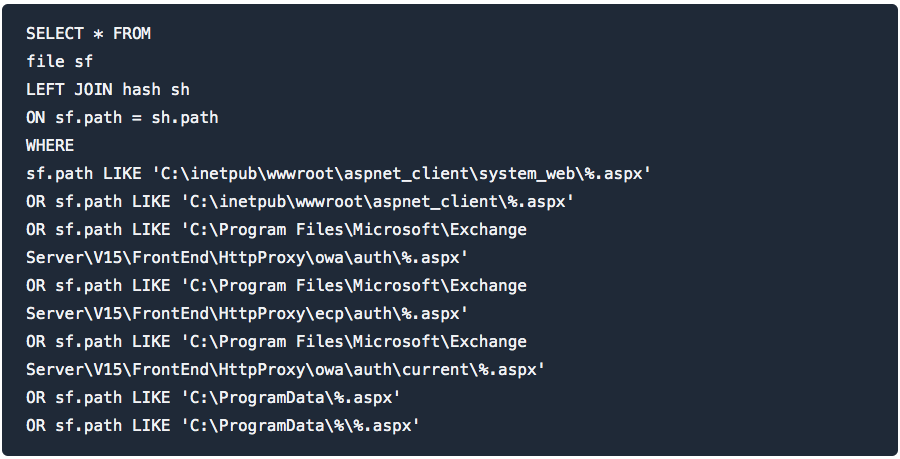Click first 'Program Files\Microsoft\Exchange' path text
The width and height of the screenshot is (900, 459).
pyautogui.click(x=368, y=230)
